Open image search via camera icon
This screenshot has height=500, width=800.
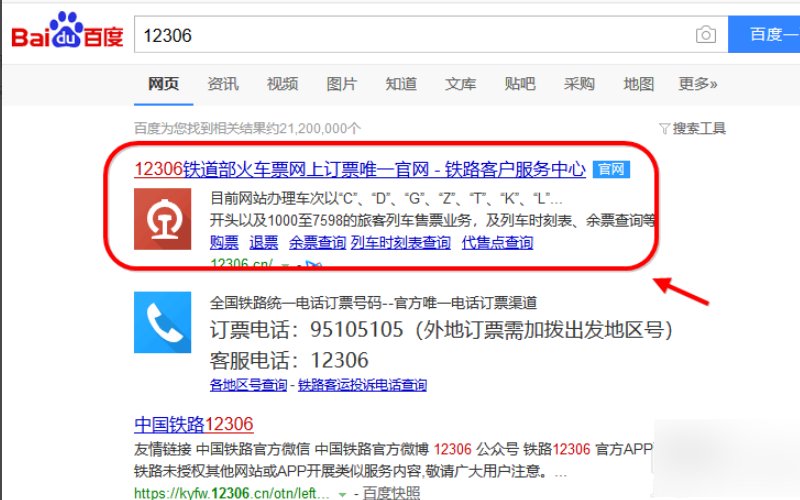point(706,35)
